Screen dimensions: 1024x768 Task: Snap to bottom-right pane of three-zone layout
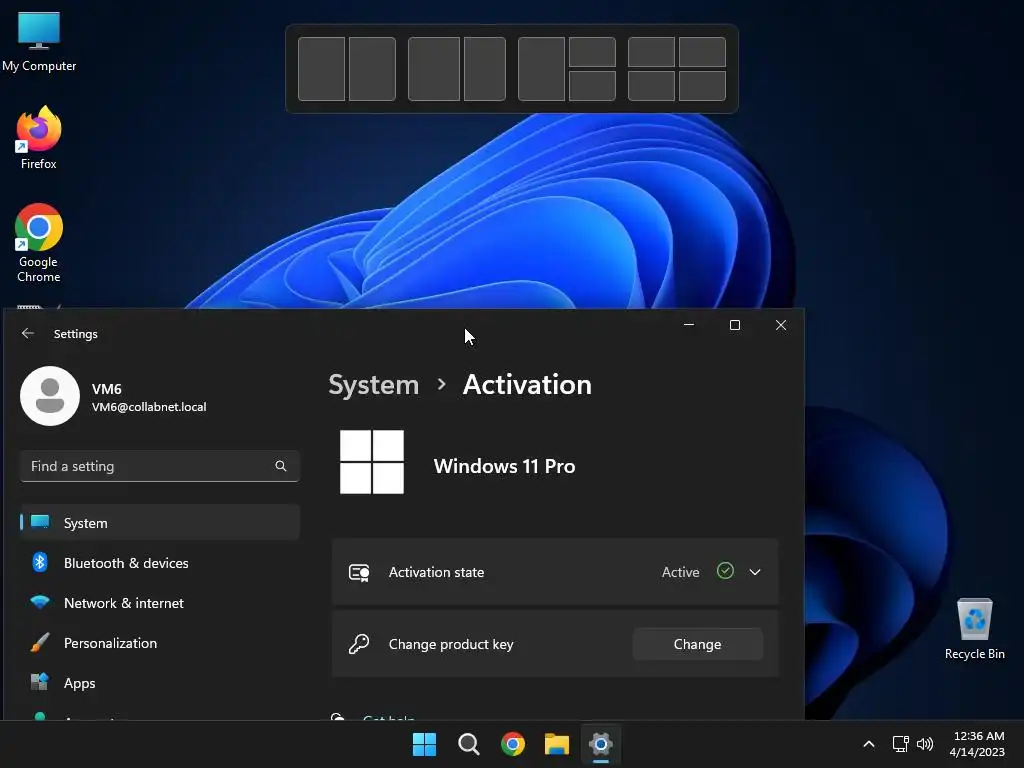(x=592, y=86)
